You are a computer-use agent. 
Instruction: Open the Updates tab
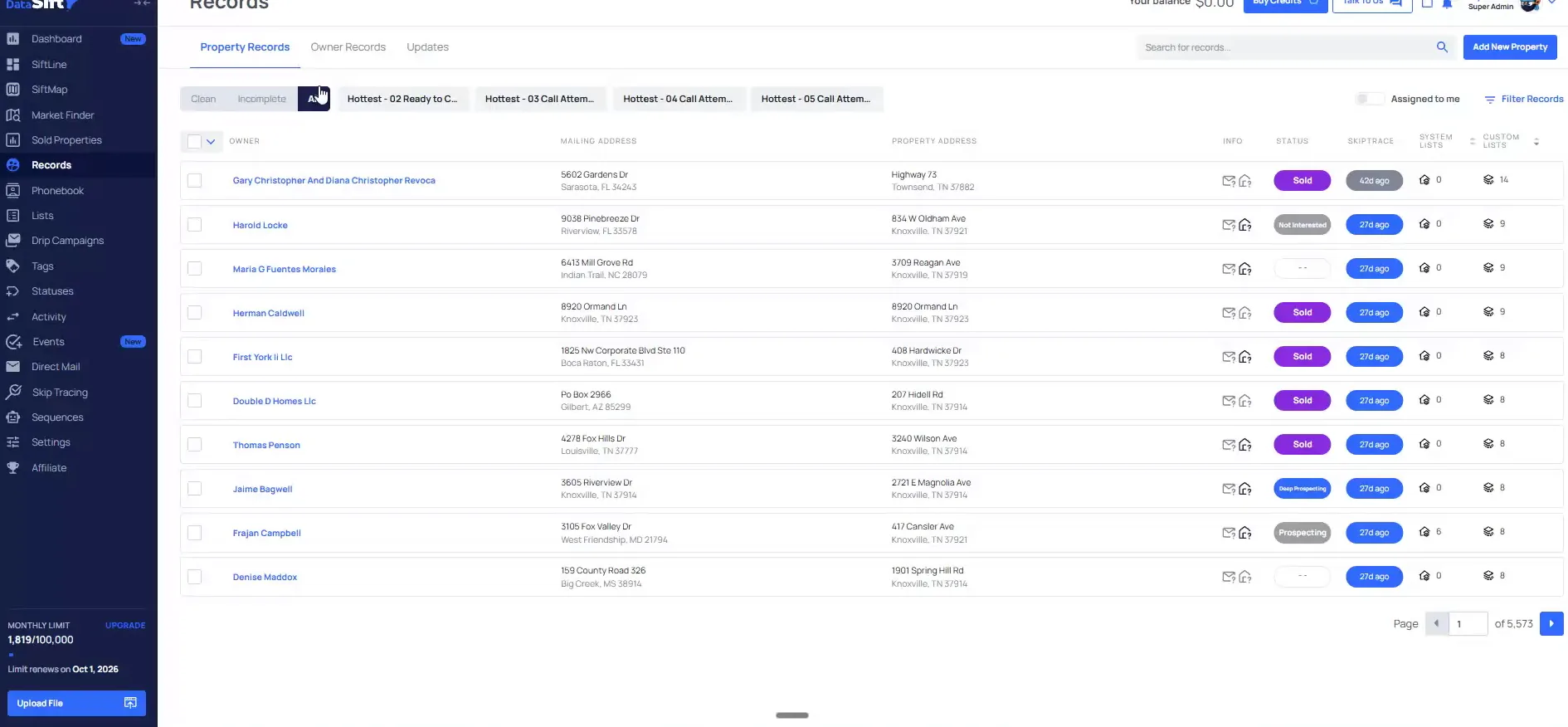coord(428,47)
